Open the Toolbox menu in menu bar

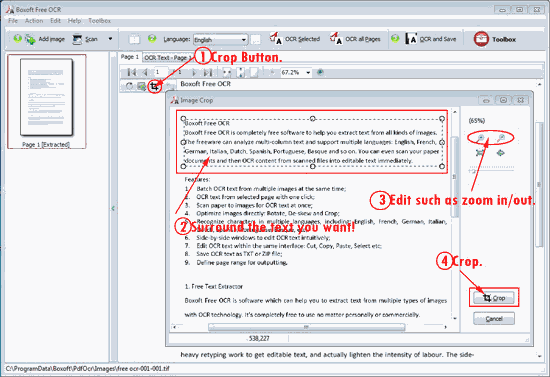pos(100,21)
